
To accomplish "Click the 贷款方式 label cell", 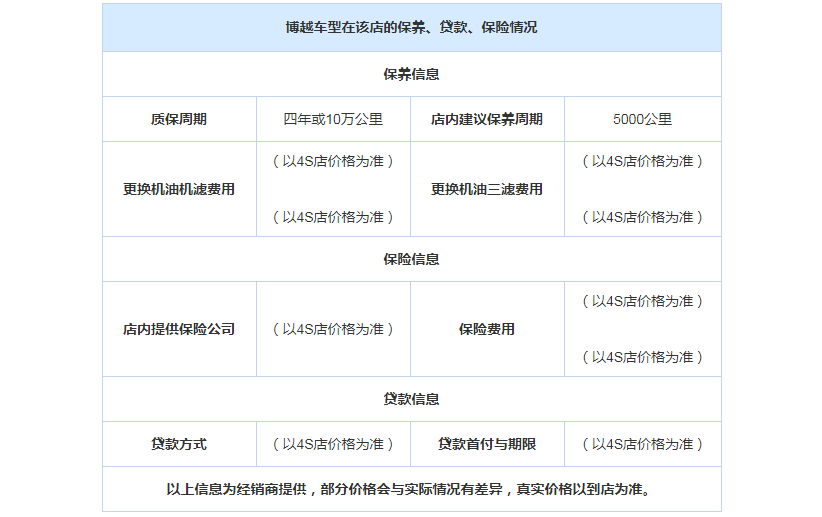I will (x=179, y=444).
